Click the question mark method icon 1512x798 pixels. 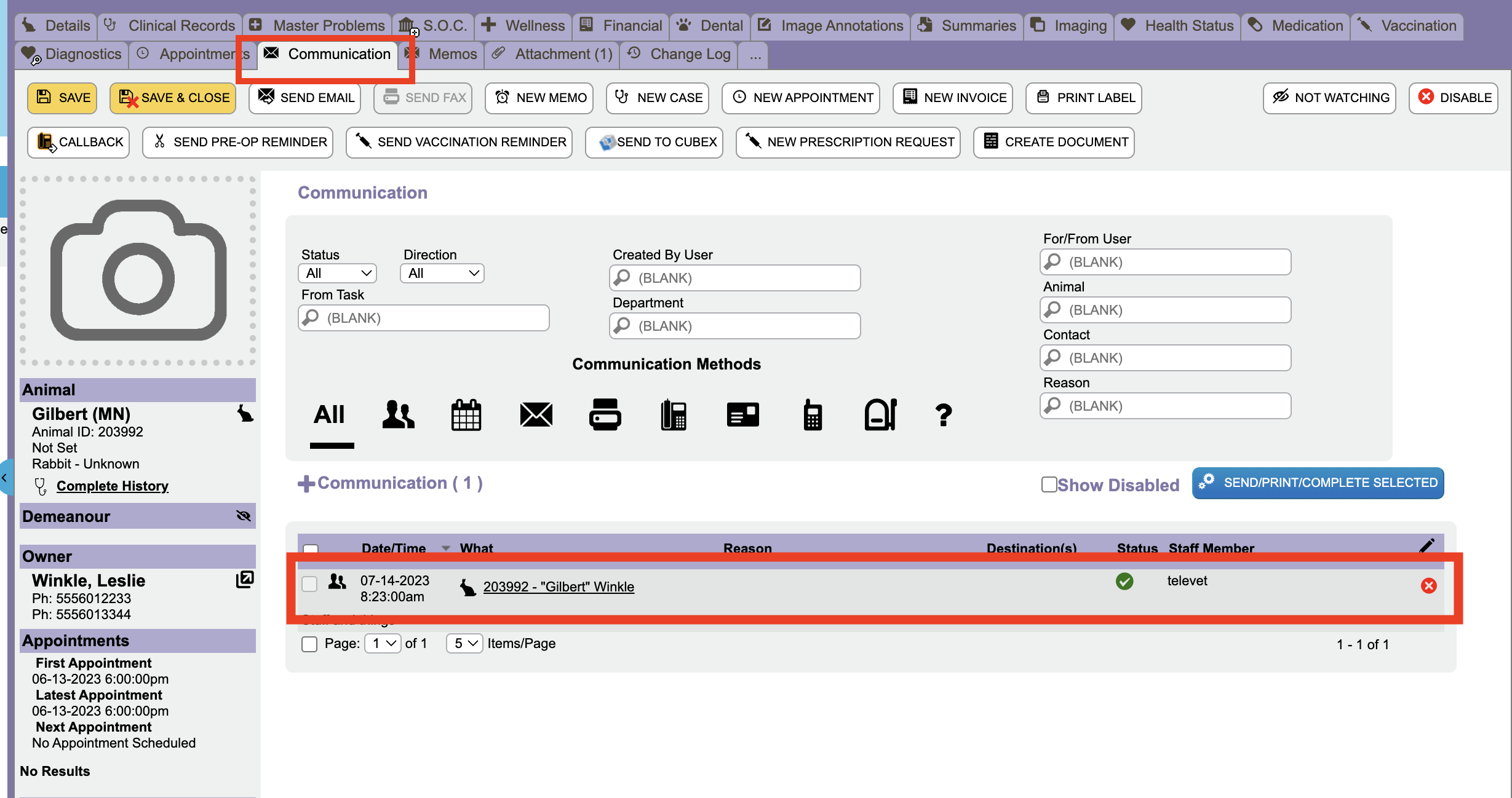(943, 415)
